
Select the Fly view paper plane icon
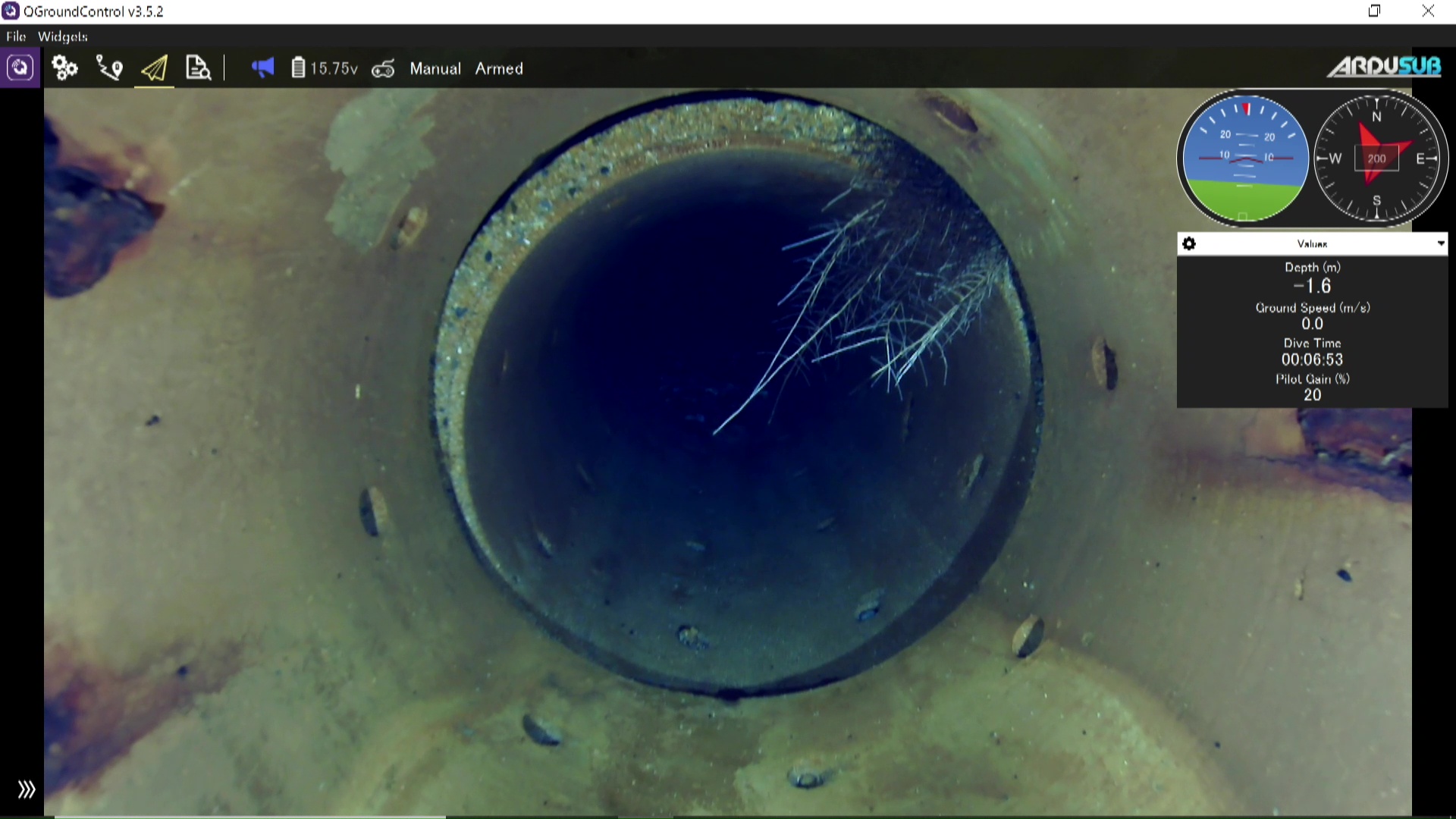click(154, 68)
